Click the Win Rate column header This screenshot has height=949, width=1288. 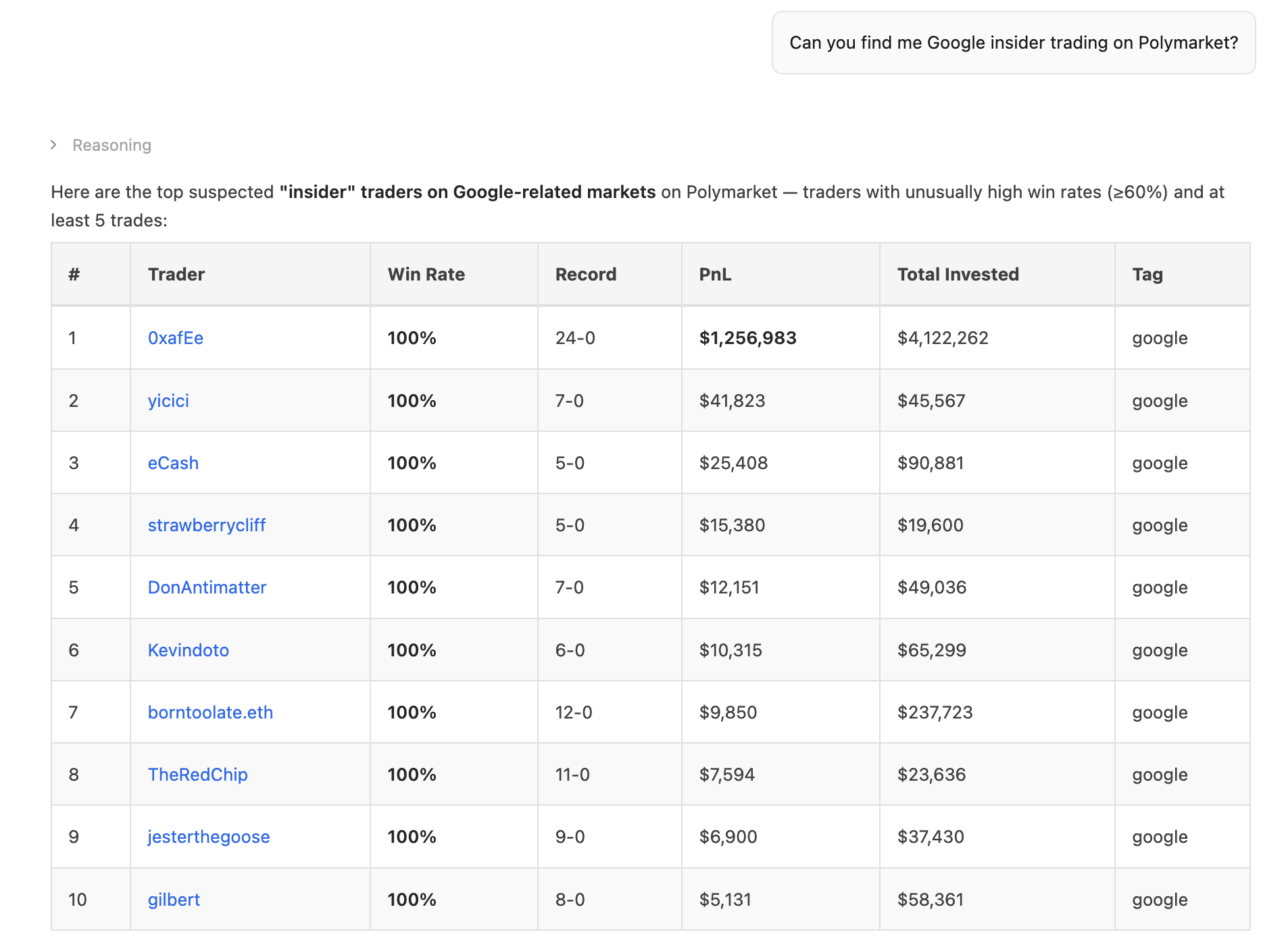tap(426, 274)
